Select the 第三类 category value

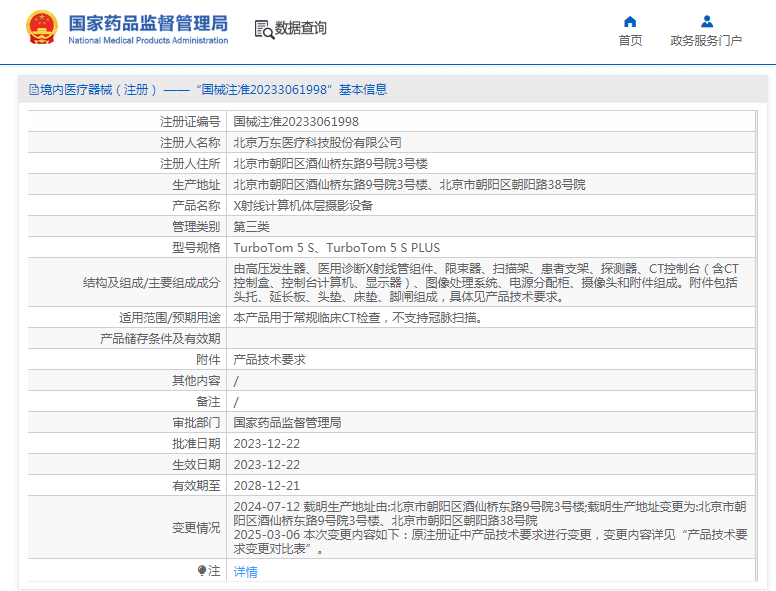[251, 227]
